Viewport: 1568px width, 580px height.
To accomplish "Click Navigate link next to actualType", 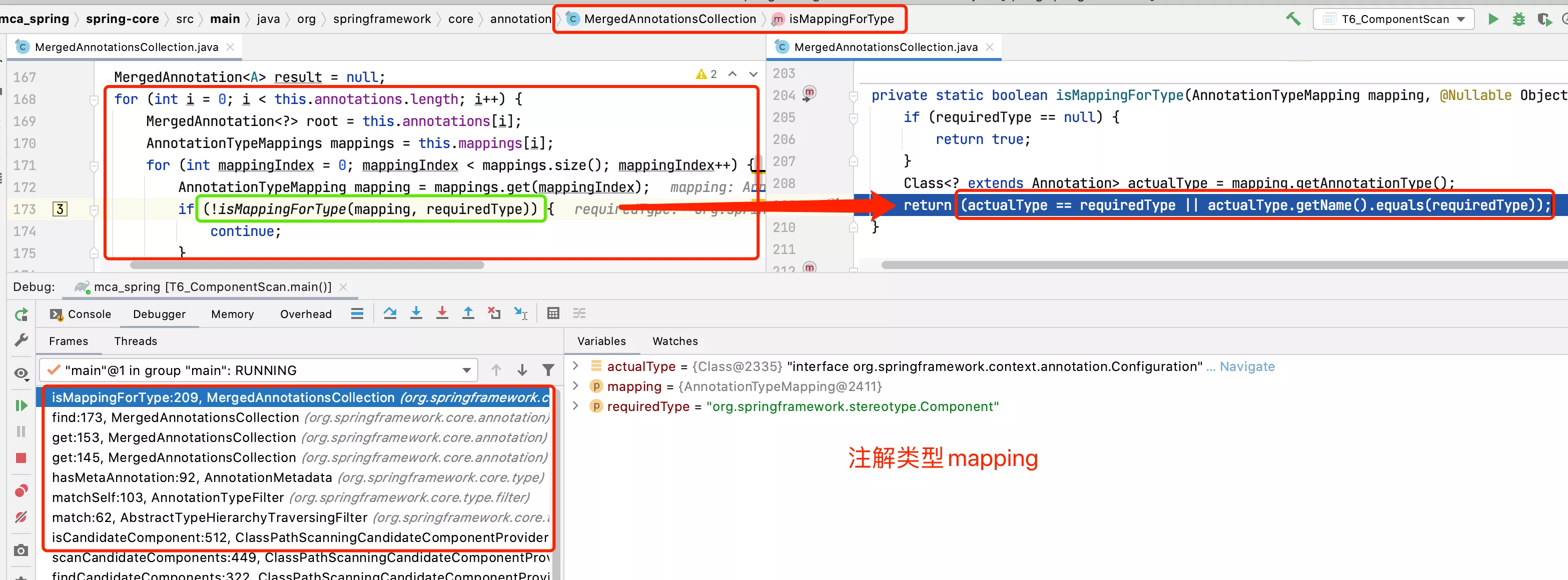I will point(1247,366).
